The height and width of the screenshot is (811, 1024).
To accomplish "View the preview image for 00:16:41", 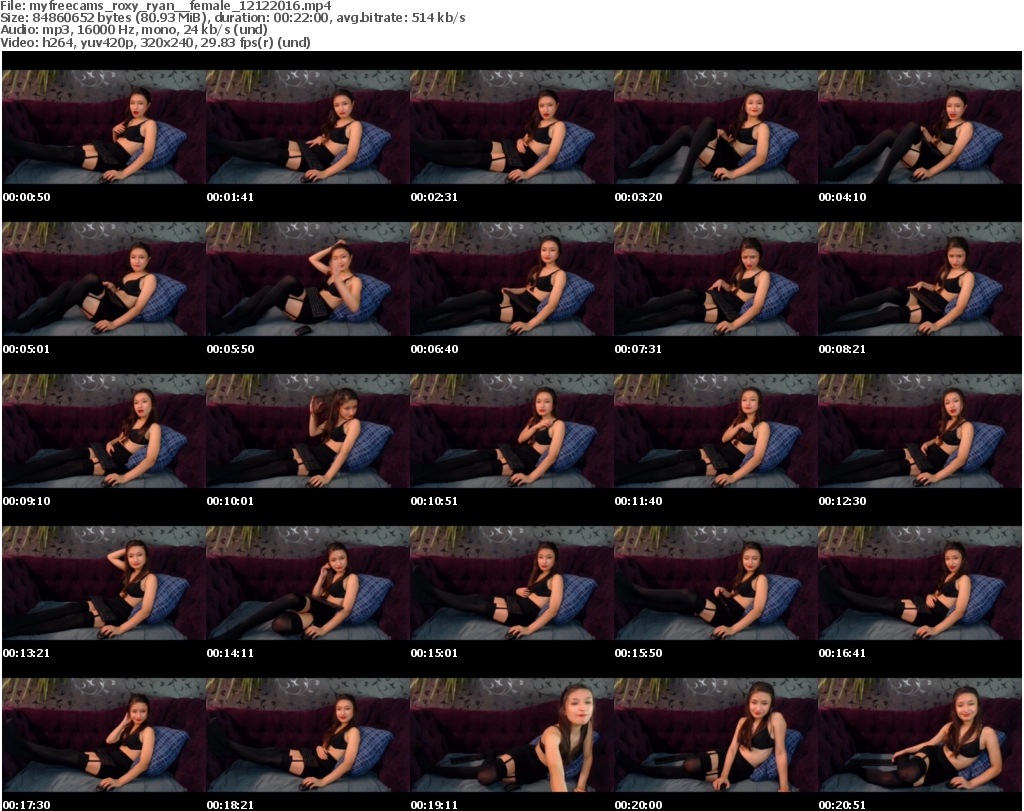I will pos(920,584).
